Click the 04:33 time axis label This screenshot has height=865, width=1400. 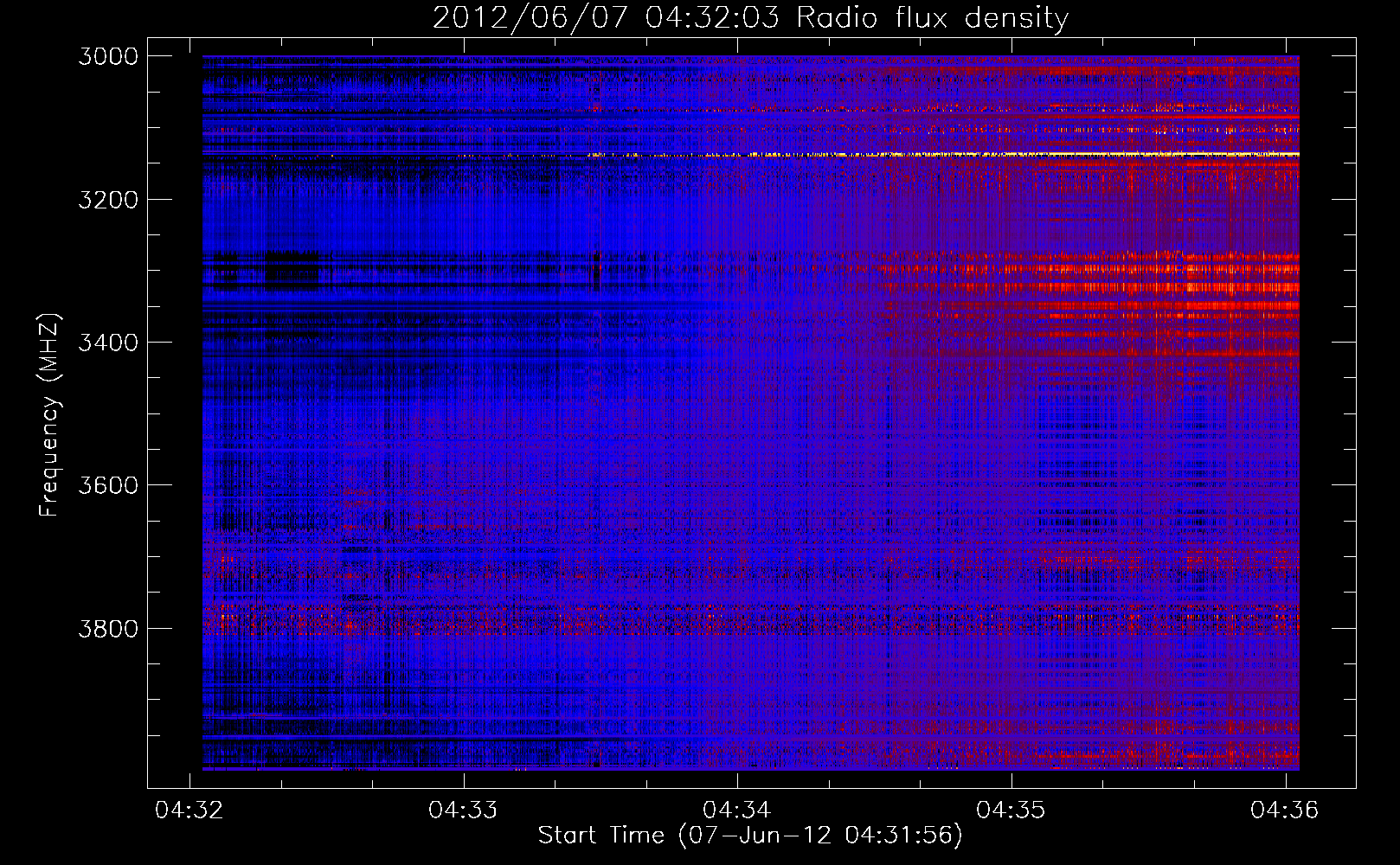pos(464,810)
